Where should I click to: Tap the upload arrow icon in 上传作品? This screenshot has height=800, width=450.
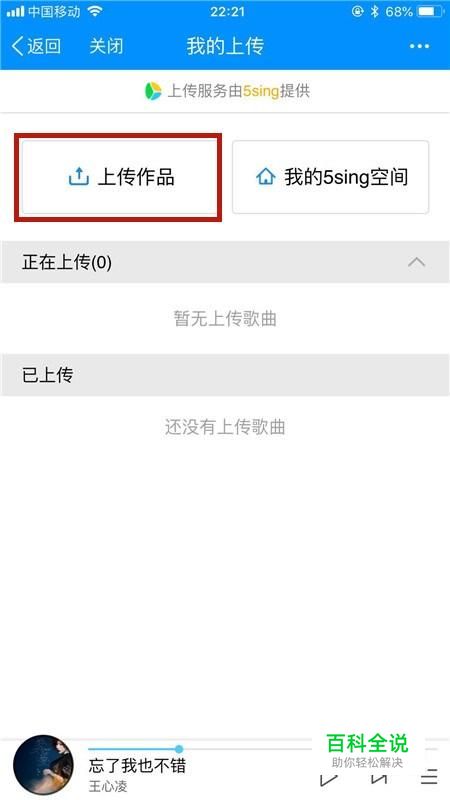point(79,177)
